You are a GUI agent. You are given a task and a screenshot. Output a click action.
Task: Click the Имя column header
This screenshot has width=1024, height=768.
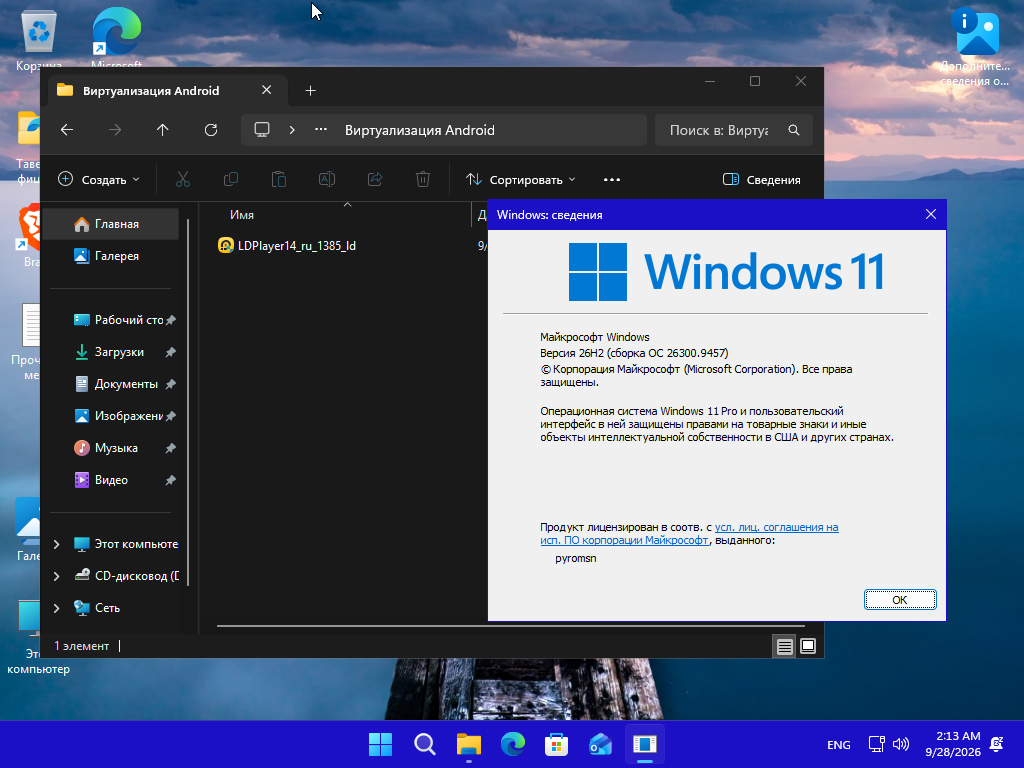click(242, 215)
